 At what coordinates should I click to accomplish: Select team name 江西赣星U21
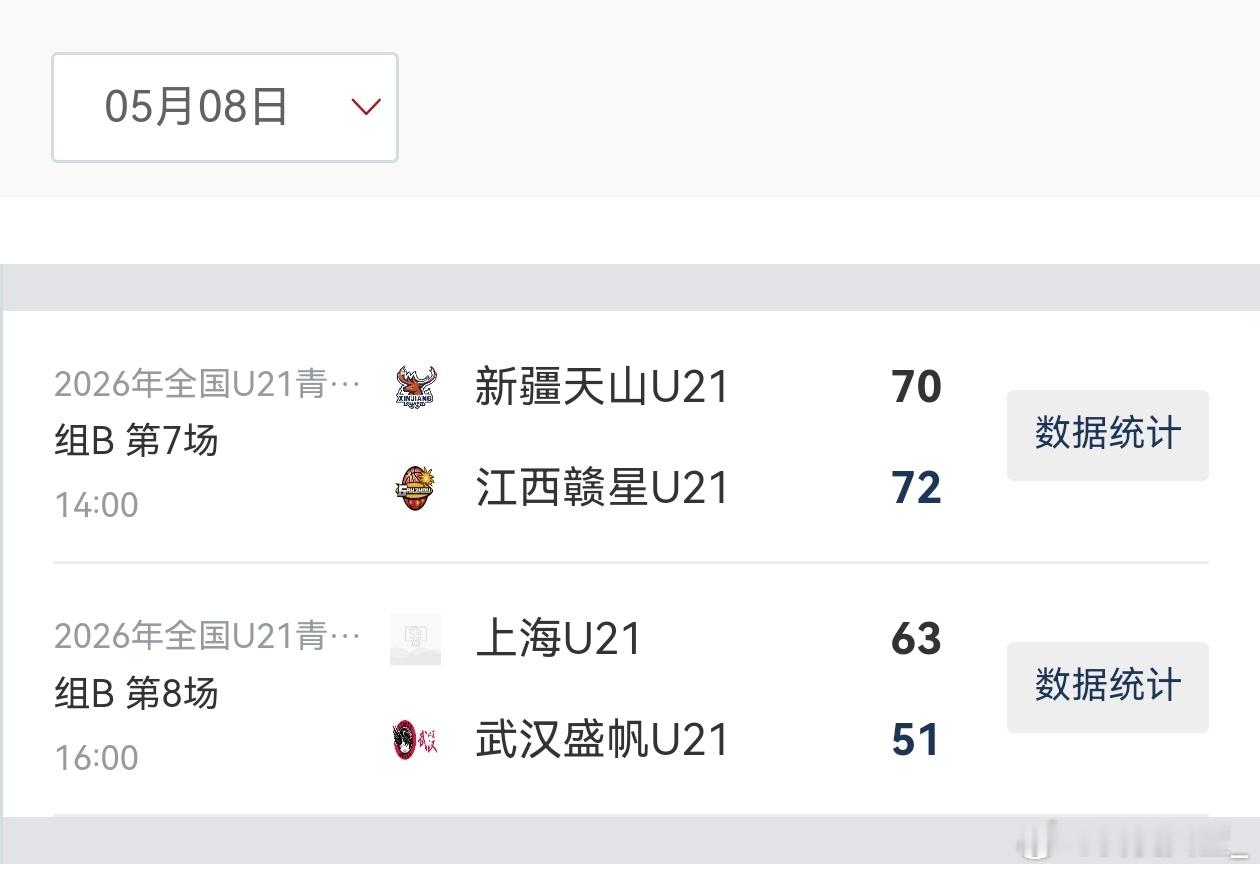(x=602, y=488)
